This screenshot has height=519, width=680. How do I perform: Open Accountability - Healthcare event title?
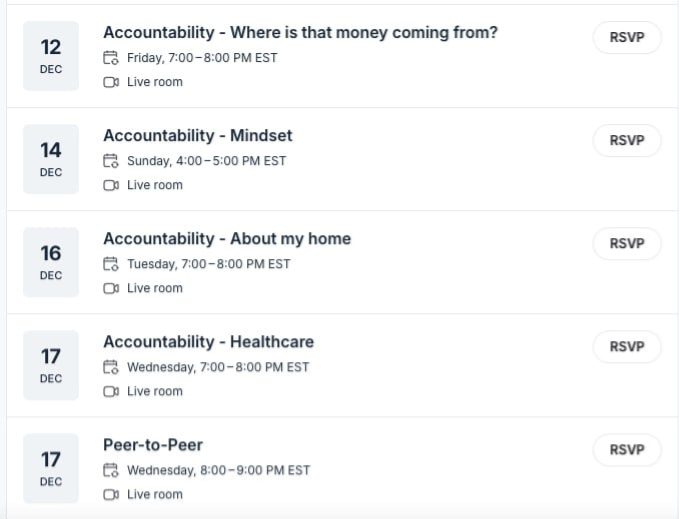(x=208, y=342)
